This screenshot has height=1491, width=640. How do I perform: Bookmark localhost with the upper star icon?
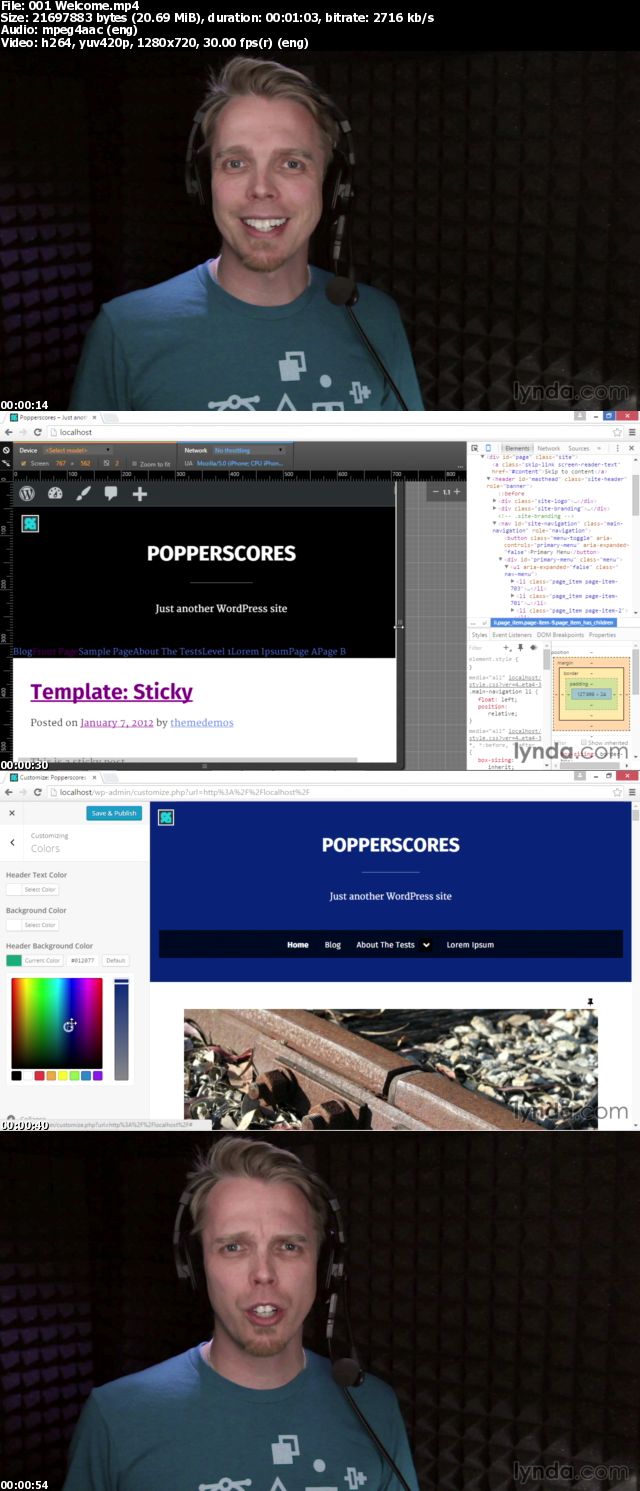pos(617,432)
